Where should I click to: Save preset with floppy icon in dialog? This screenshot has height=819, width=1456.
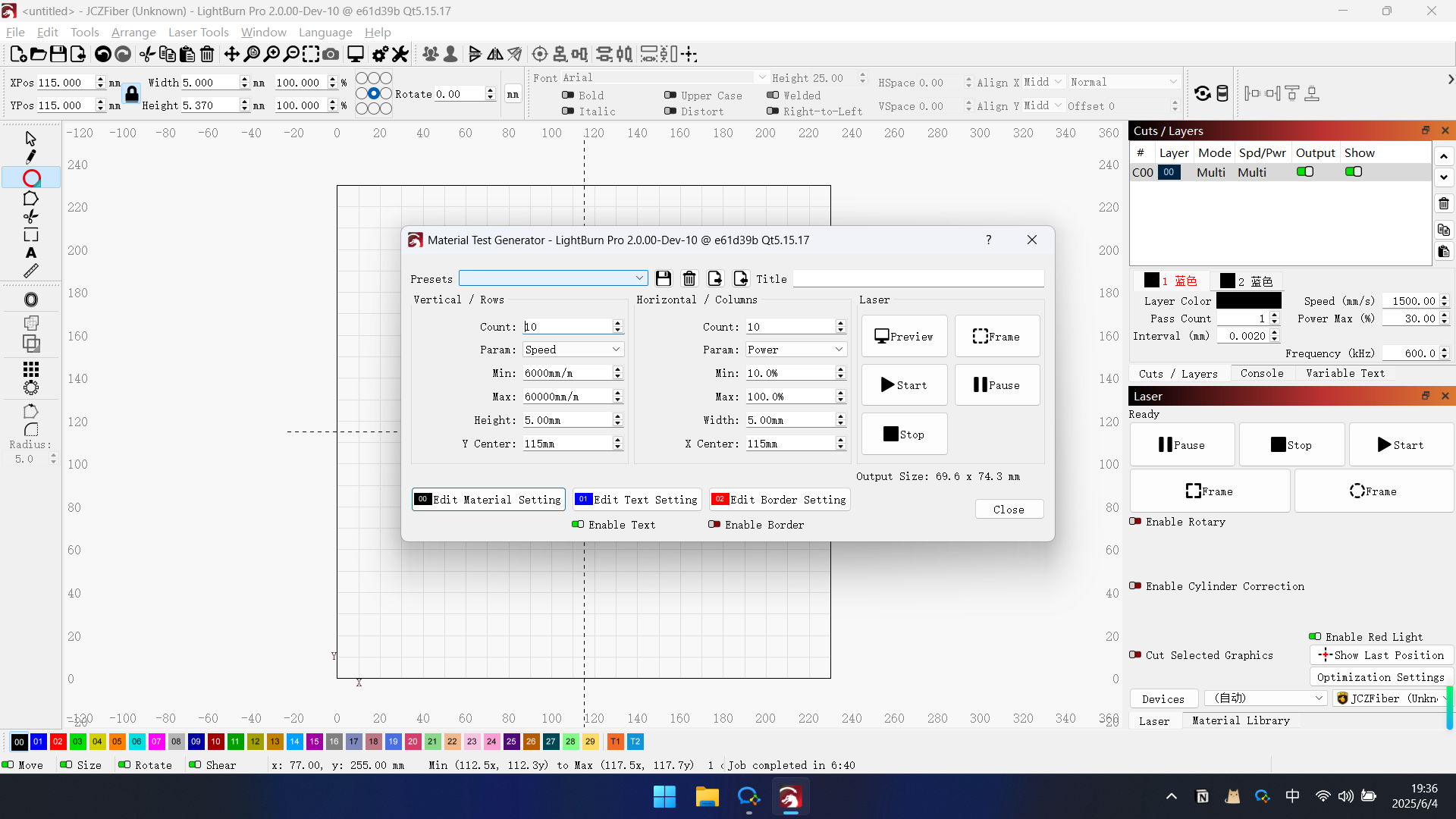[x=664, y=278]
